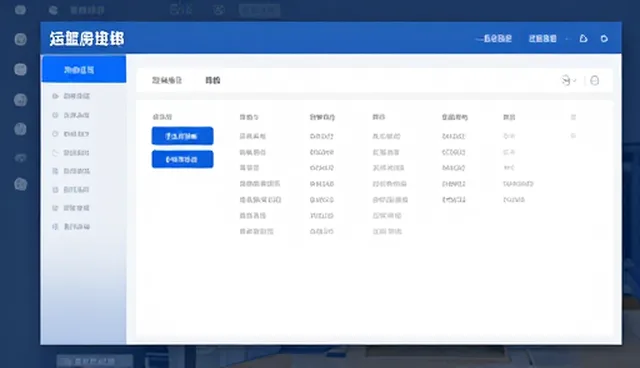
Task: Select the highlighted blue item atop the sidebar
Action: point(84,70)
